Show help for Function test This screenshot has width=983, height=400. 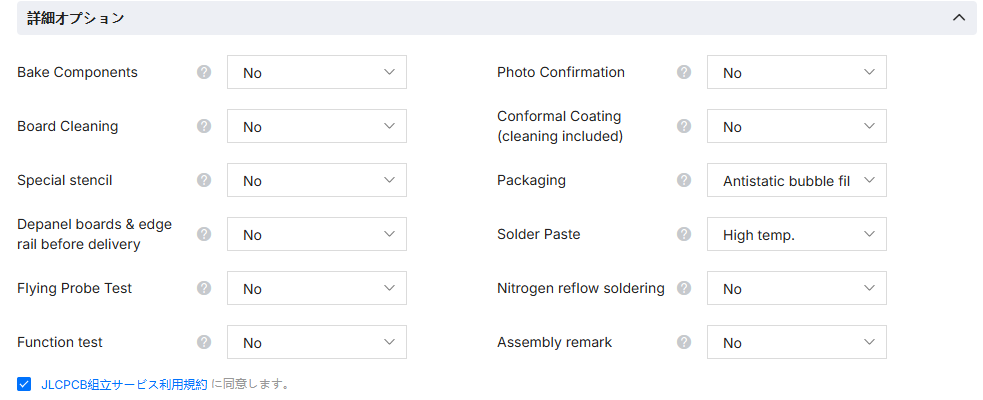click(204, 342)
